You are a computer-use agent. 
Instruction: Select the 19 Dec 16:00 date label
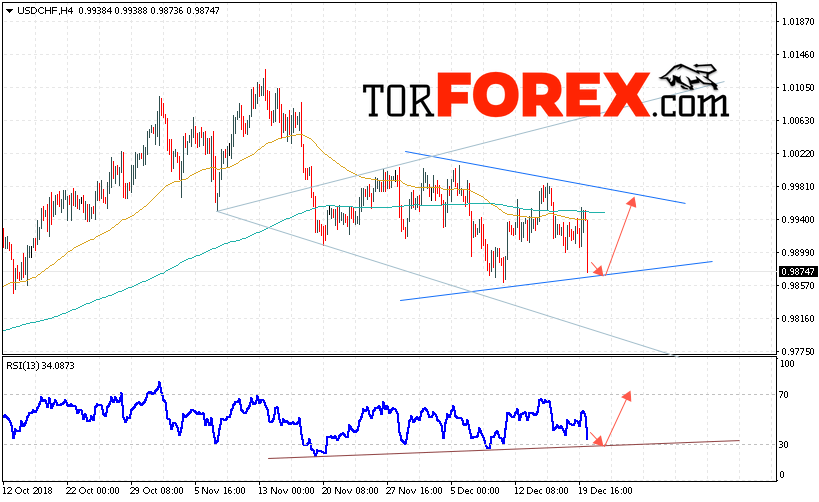(x=605, y=491)
